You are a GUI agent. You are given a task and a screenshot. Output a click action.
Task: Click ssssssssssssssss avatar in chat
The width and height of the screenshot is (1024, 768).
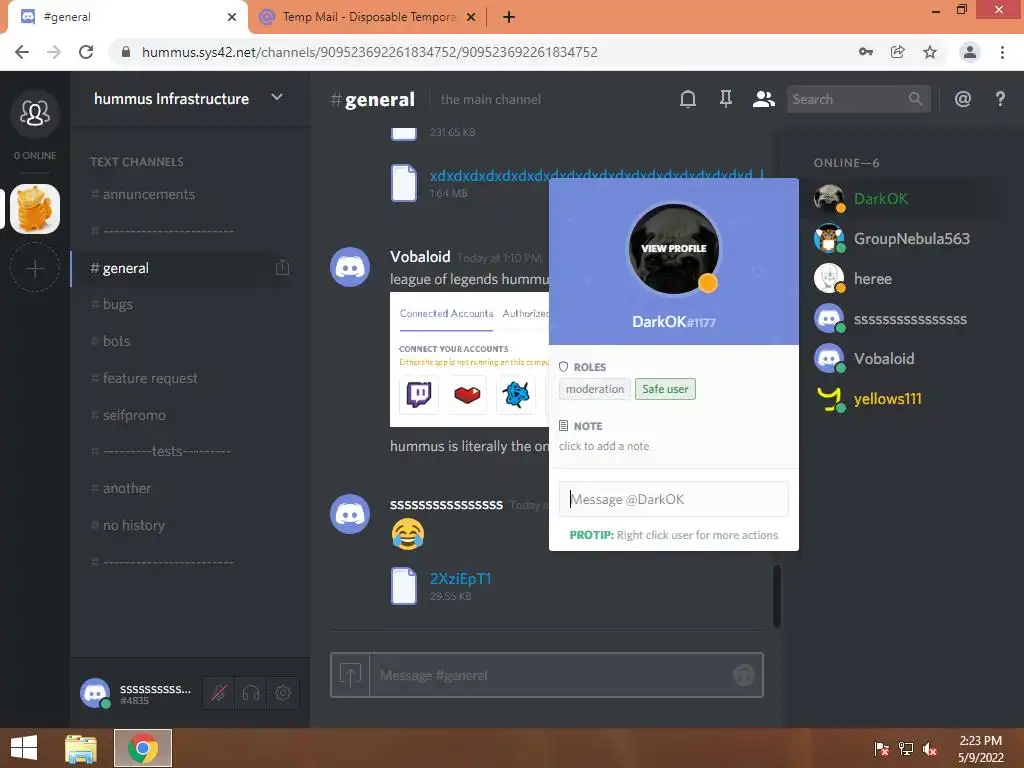point(350,514)
